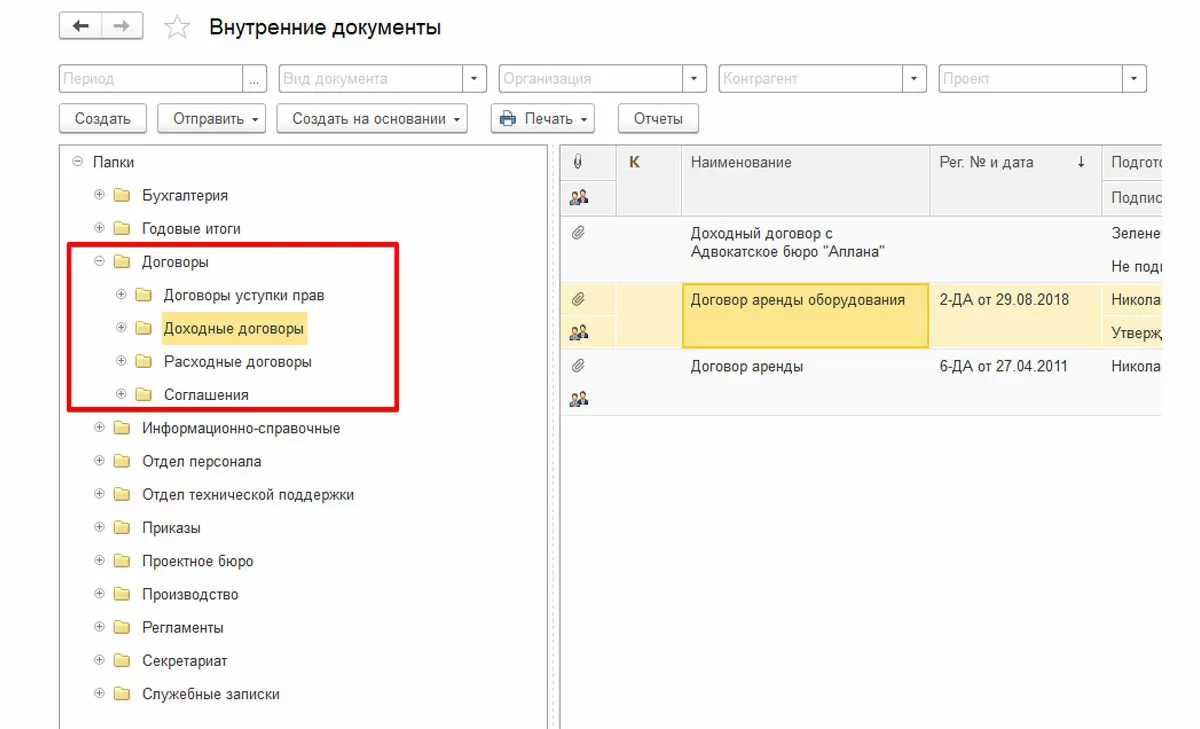Add page to favorites with star icon
Screen dimensions: 1200x729
177,28
